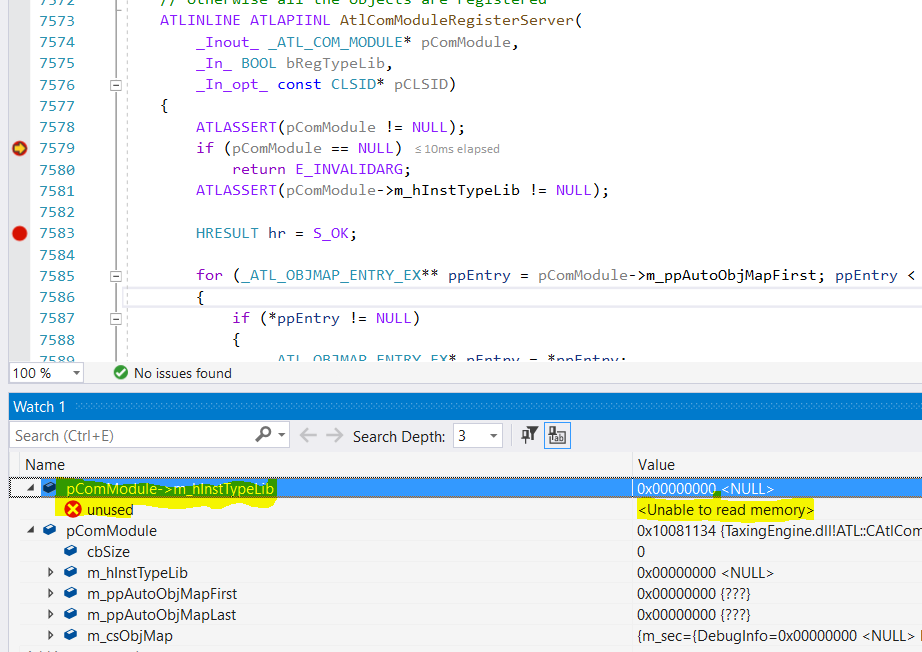Expand the m_ppAutoObjMapFirst node
Image resolution: width=922 pixels, height=652 pixels.
(51, 593)
